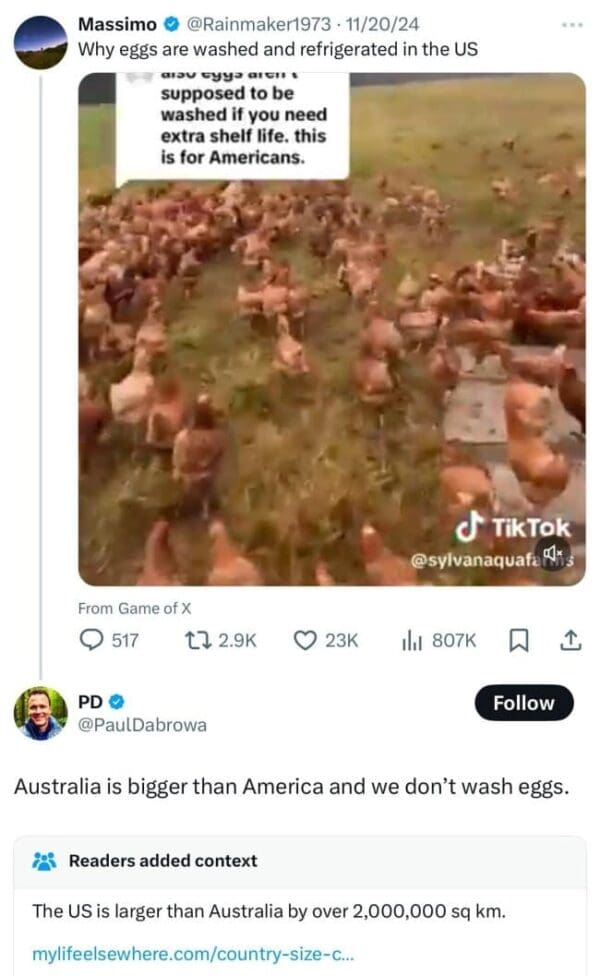Like the egg washing tweet
Image resolution: width=600 pixels, height=976 pixels.
306,640
